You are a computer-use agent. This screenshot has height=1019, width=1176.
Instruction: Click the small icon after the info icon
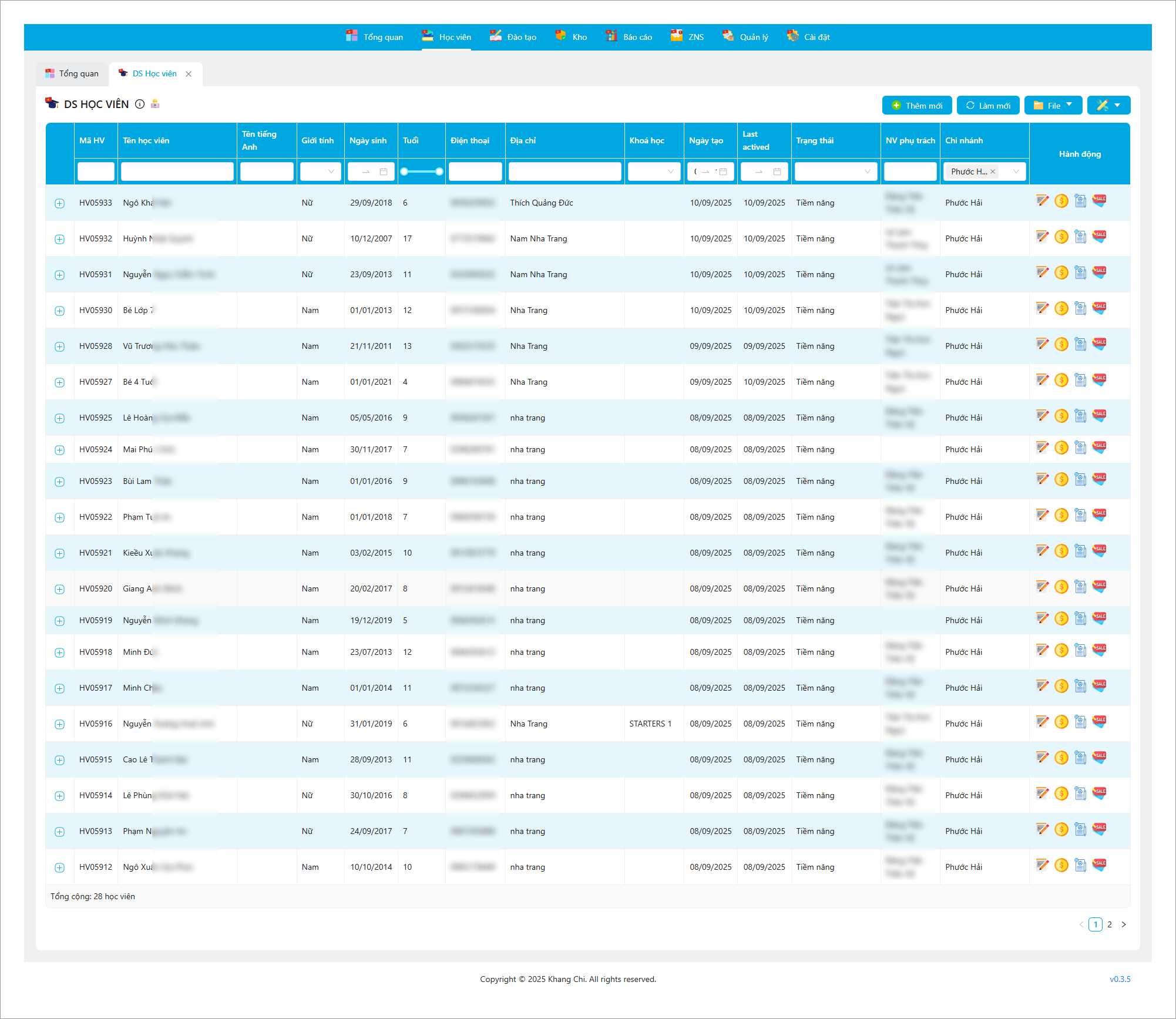[x=155, y=104]
